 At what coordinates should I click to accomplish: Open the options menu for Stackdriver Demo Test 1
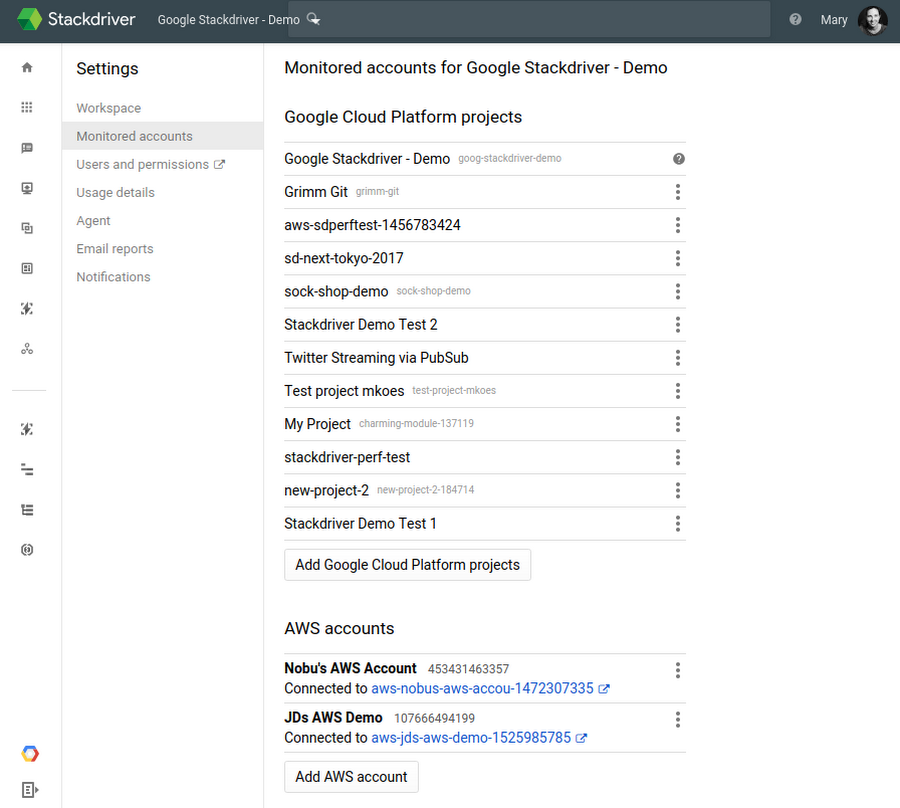tap(678, 523)
